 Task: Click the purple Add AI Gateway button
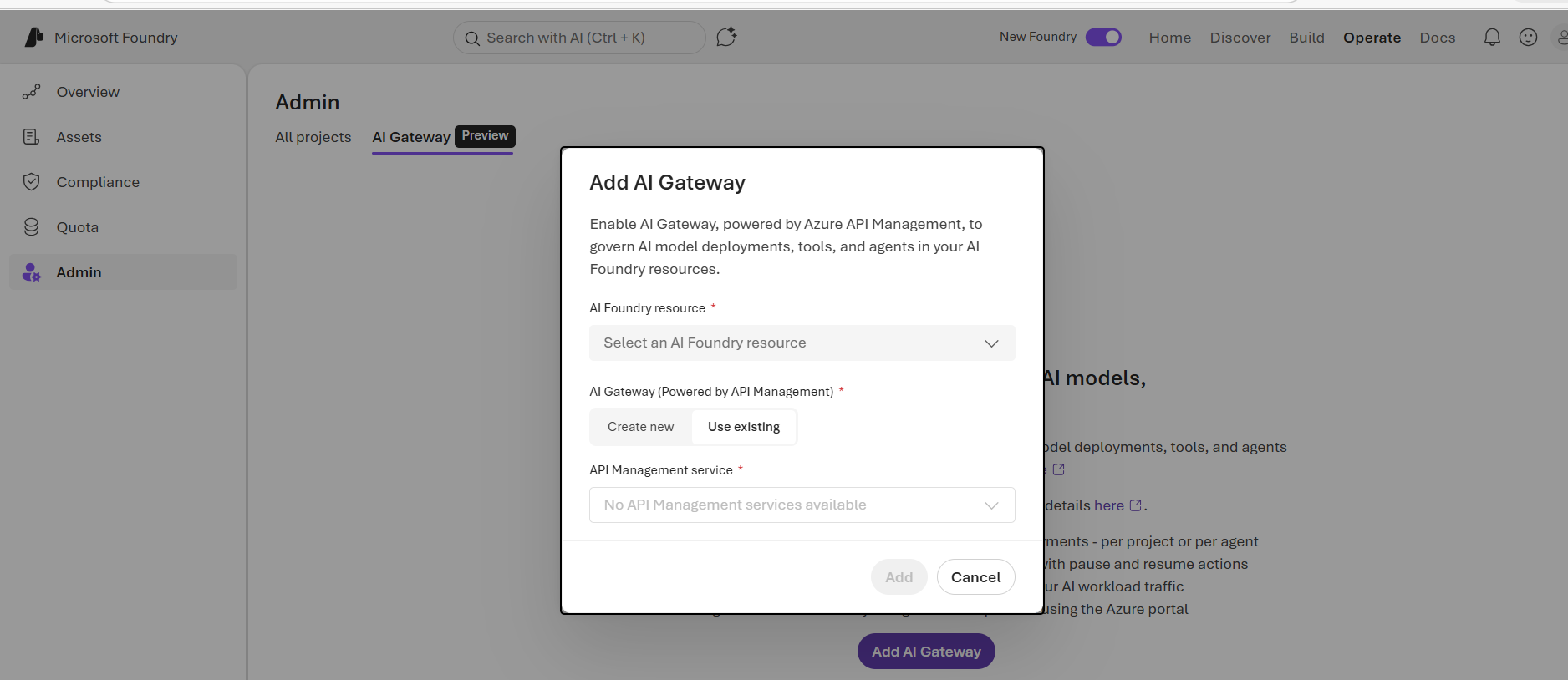(x=926, y=652)
